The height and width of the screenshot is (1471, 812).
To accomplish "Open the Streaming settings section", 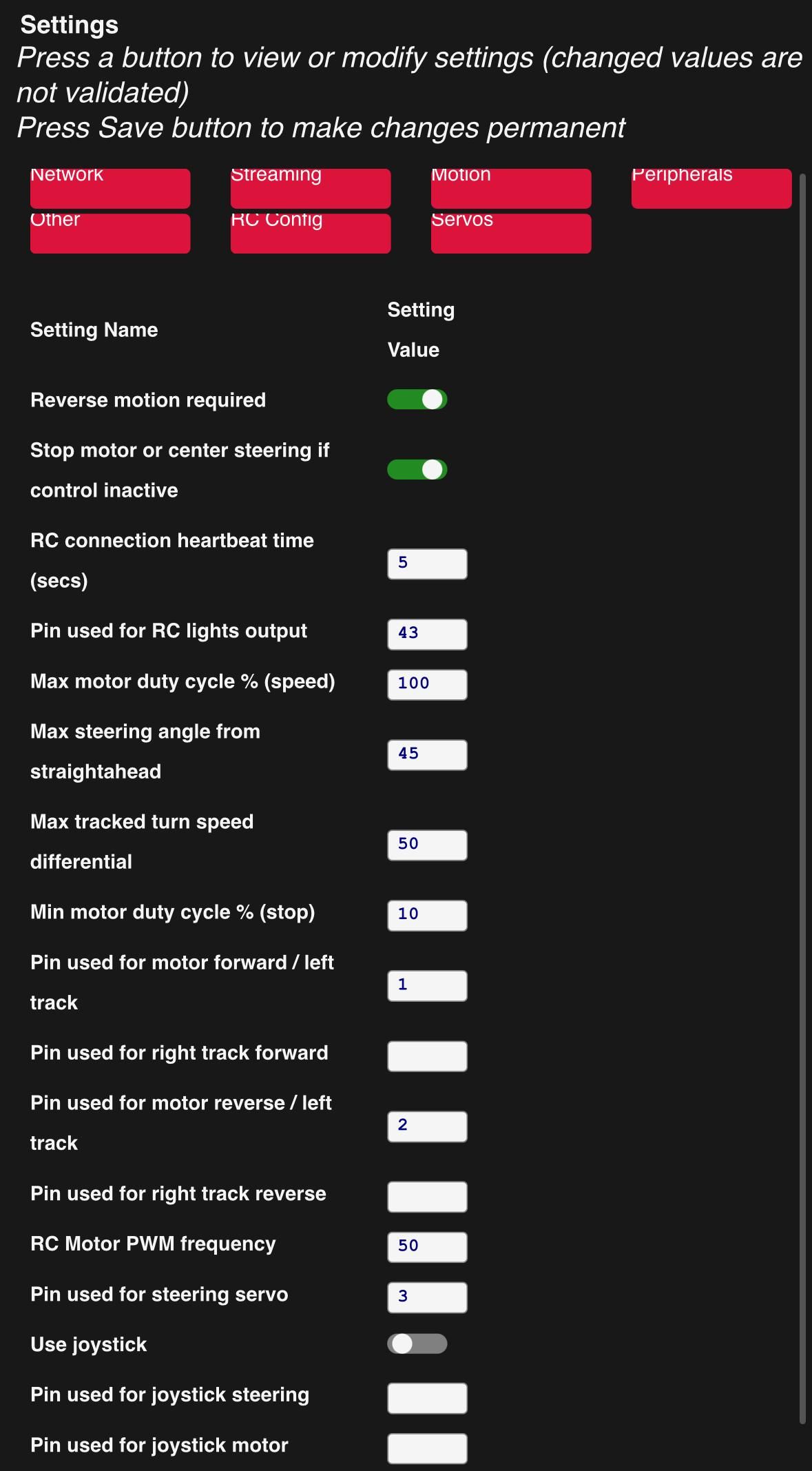I will [x=311, y=188].
